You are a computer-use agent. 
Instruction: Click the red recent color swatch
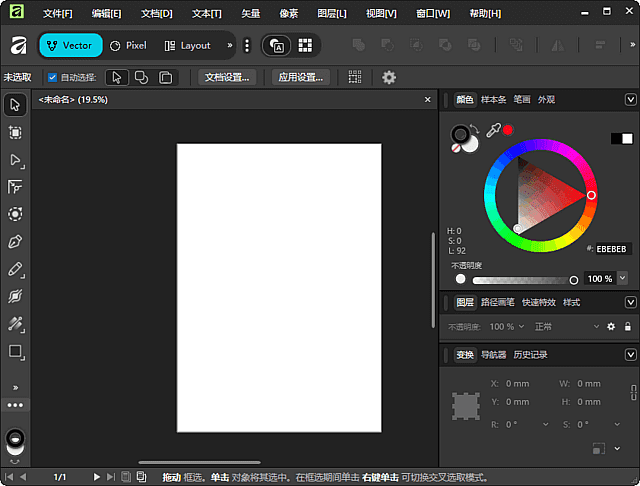508,130
